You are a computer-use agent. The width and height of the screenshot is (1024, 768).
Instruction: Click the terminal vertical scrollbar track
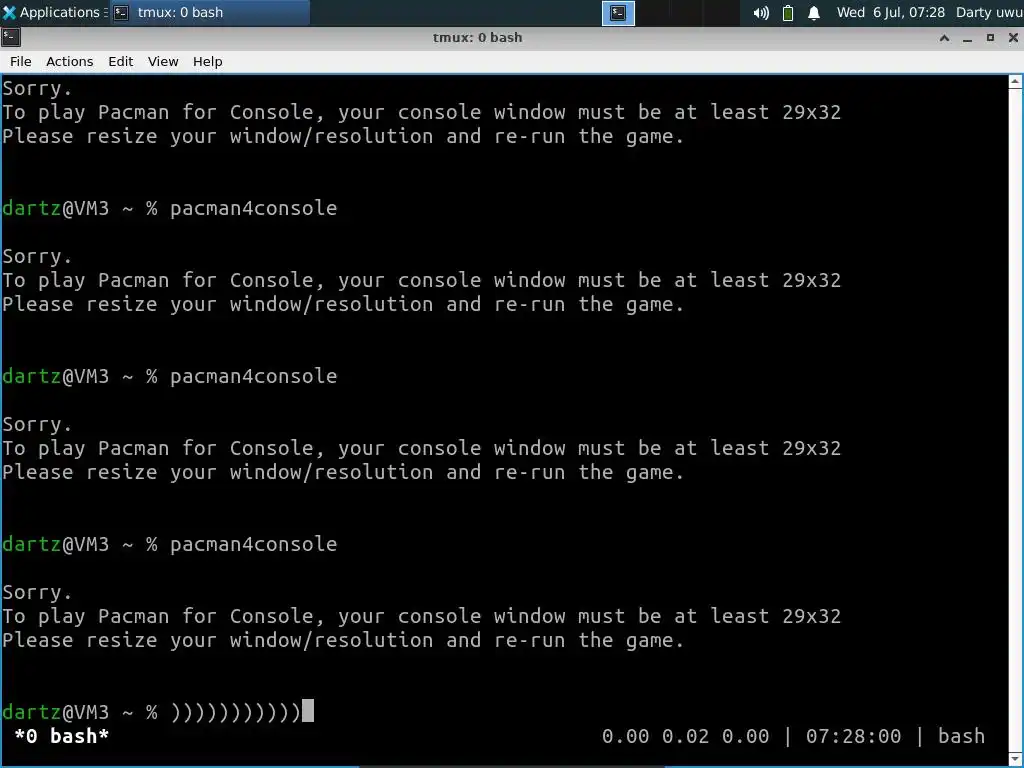(x=1016, y=420)
